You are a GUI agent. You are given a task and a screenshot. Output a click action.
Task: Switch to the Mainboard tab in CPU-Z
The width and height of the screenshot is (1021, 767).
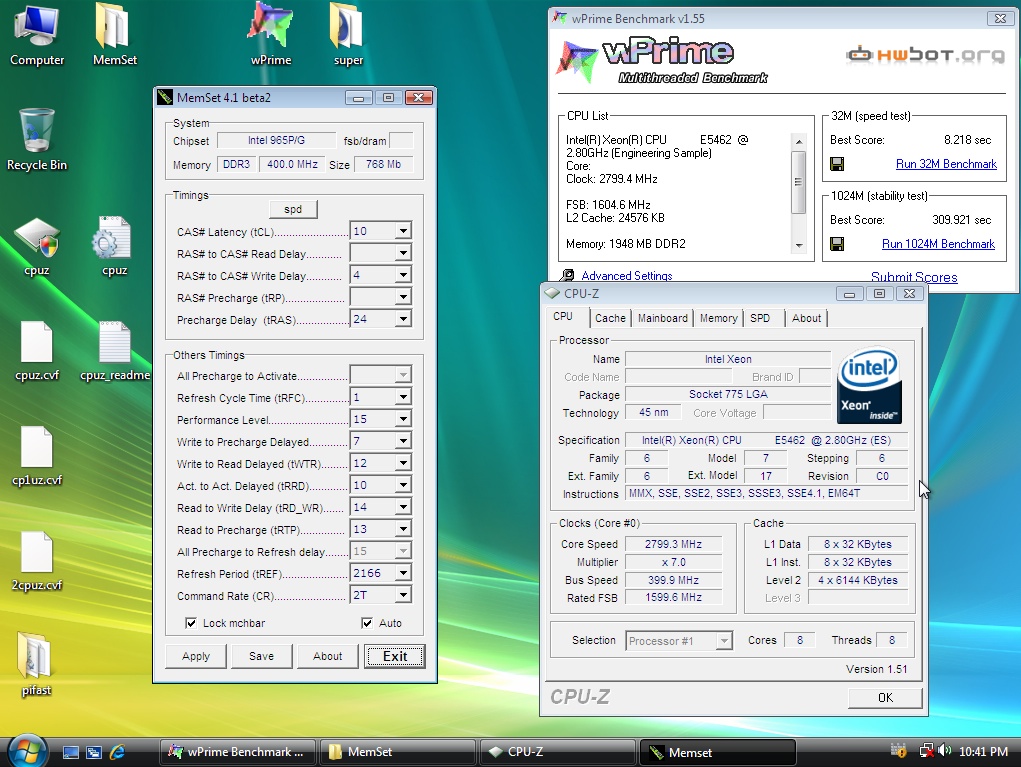663,318
